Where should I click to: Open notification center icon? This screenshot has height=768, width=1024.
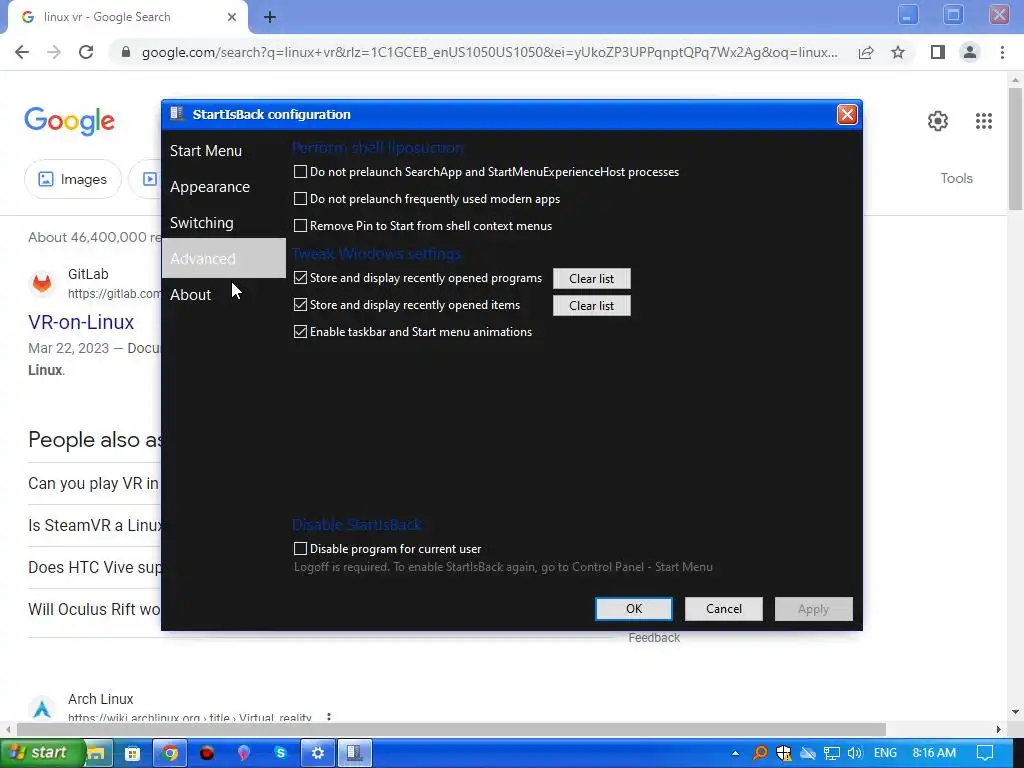[x=985, y=753]
